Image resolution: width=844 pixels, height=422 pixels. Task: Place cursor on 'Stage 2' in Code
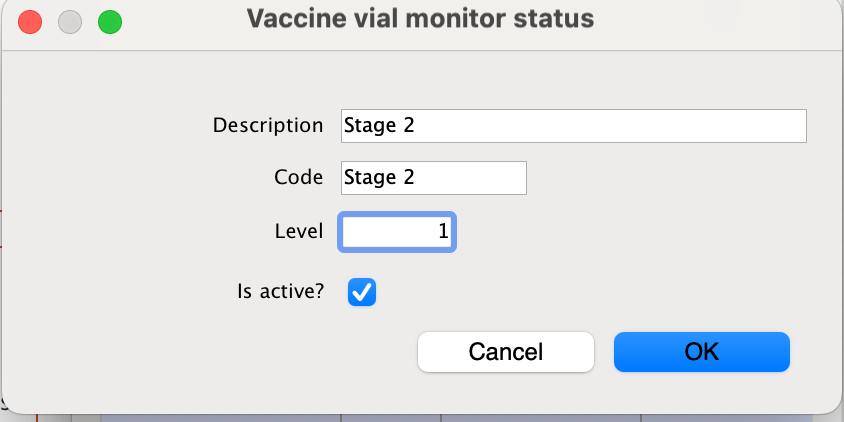[x=379, y=178]
